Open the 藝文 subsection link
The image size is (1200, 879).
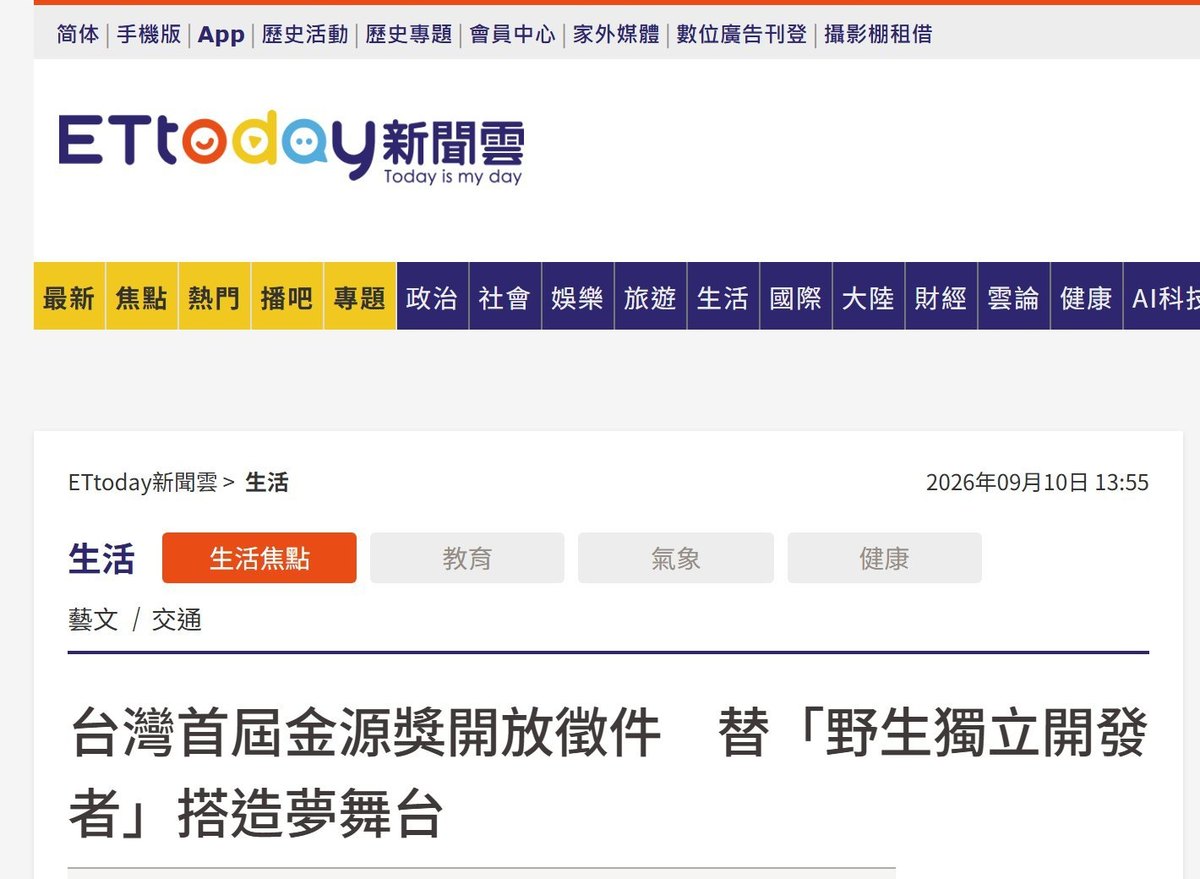tap(93, 620)
